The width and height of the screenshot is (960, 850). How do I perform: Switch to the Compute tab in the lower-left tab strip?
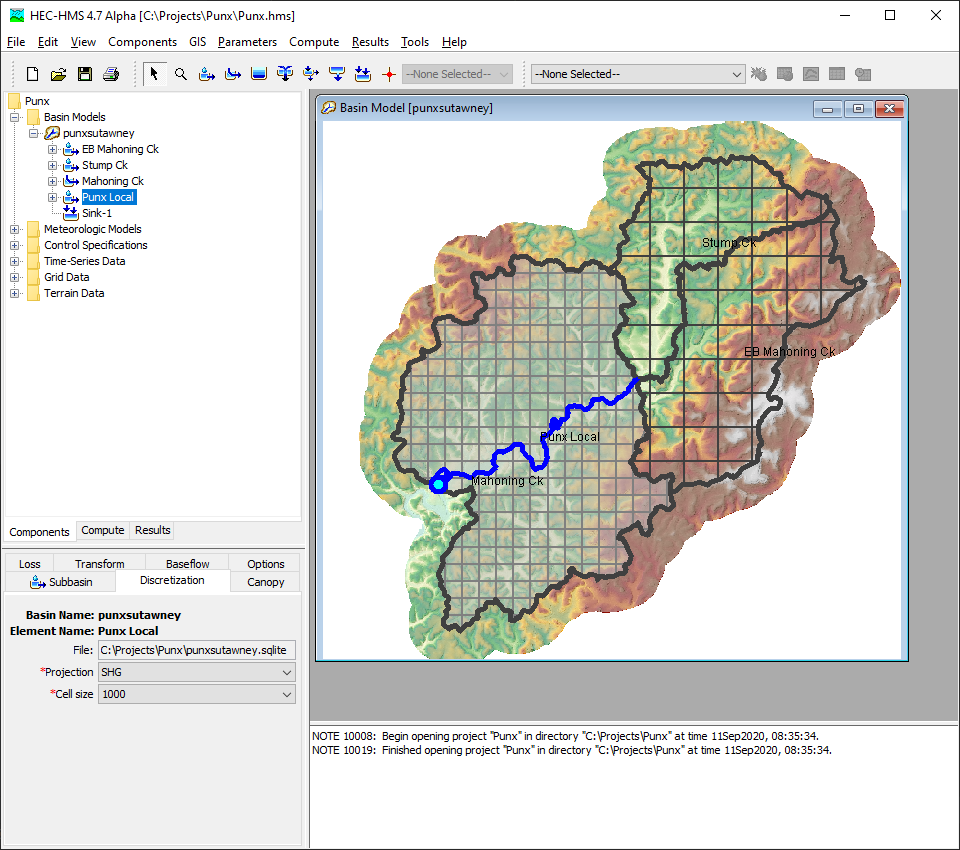click(103, 530)
